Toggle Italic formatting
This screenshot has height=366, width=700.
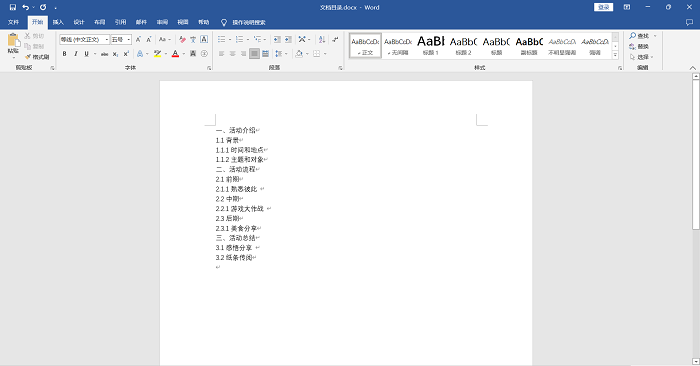(75, 54)
